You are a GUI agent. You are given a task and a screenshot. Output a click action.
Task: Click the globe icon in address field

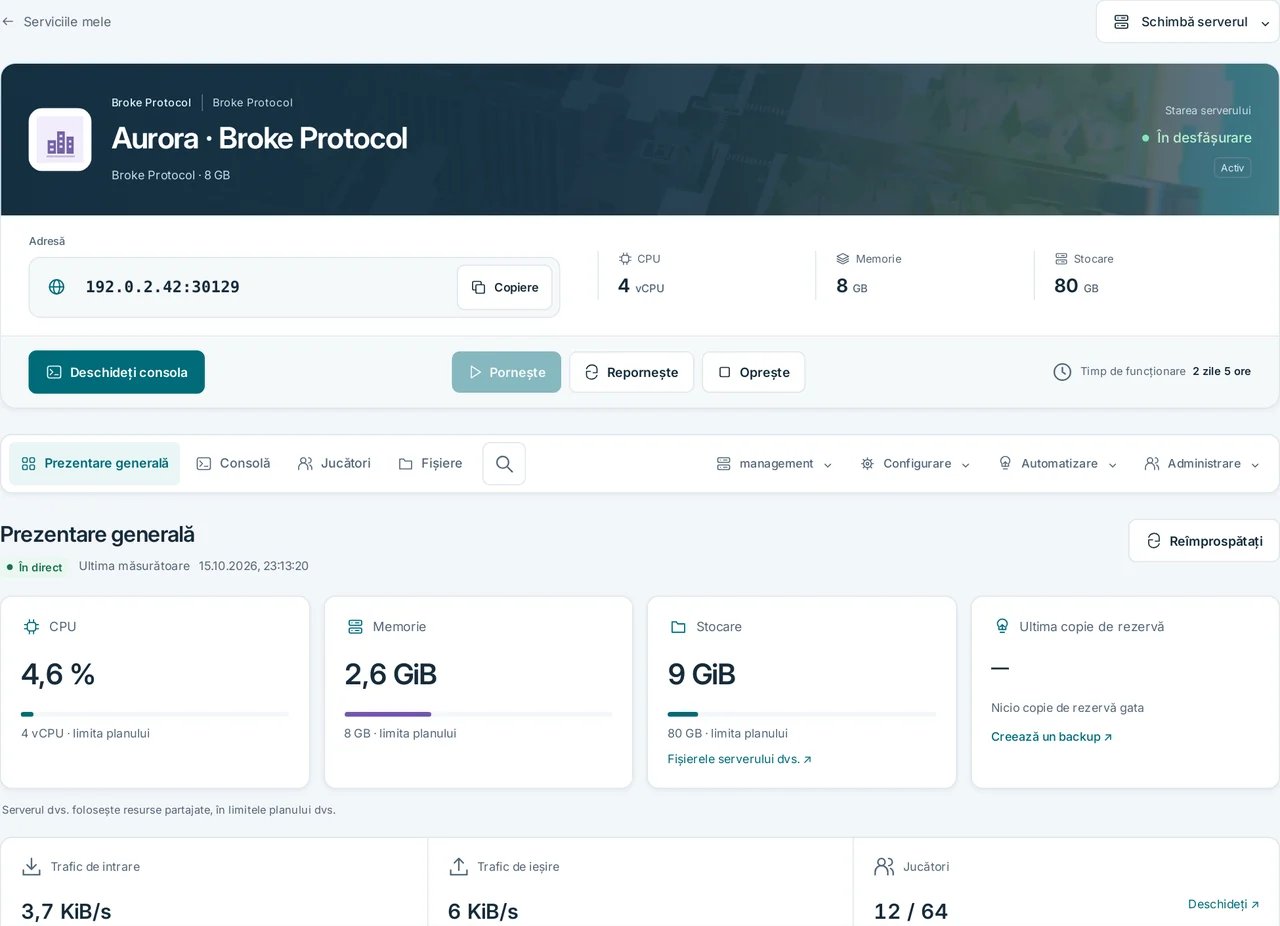[x=57, y=287]
